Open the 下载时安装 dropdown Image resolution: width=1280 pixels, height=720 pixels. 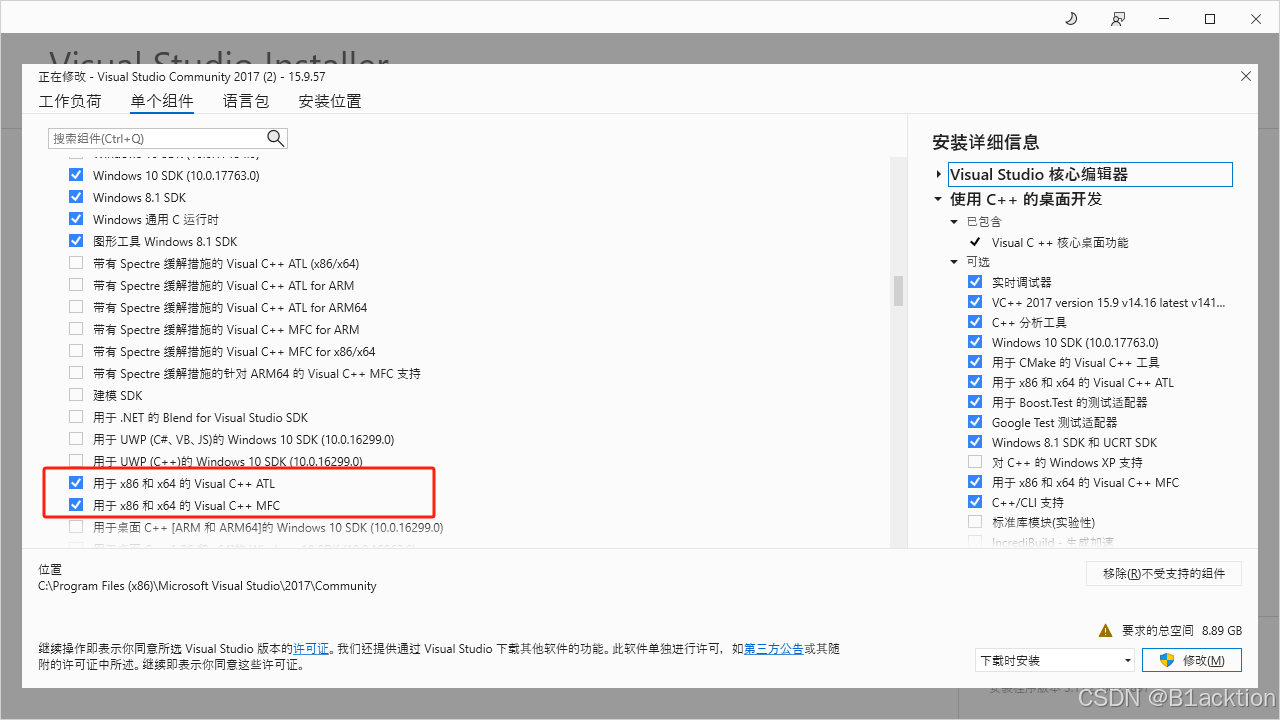1055,660
